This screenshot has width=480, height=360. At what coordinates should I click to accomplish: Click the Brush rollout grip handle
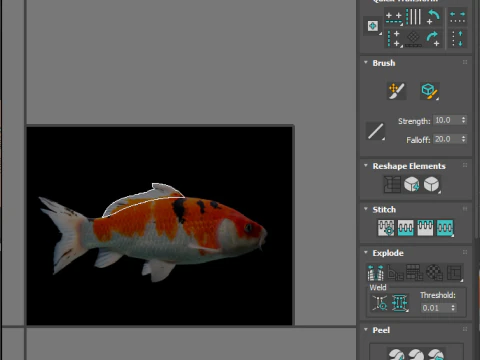pos(465,62)
